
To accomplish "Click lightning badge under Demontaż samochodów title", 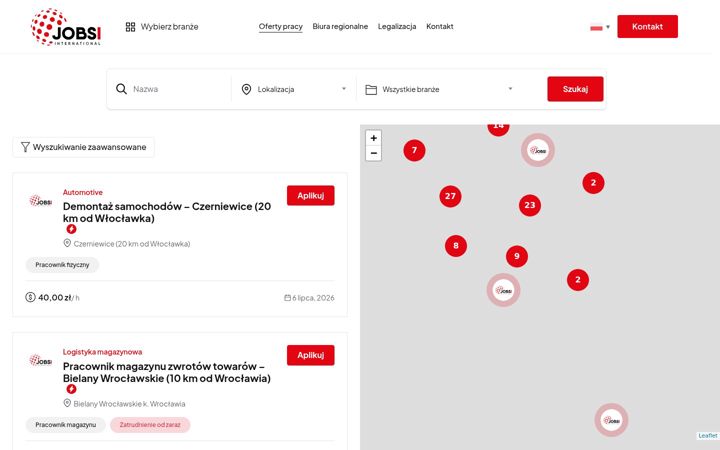I will 71,229.
